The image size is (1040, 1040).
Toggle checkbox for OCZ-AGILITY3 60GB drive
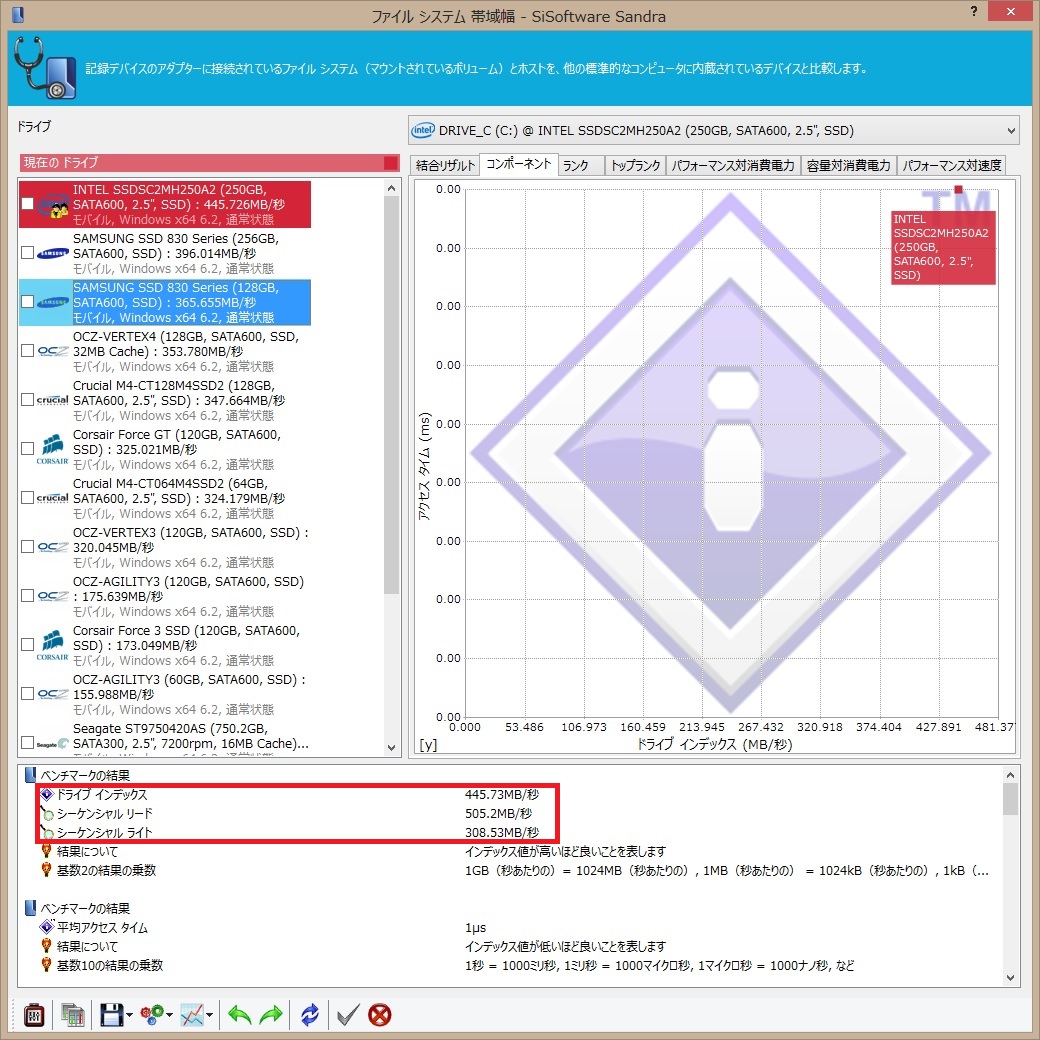pyautogui.click(x=27, y=694)
